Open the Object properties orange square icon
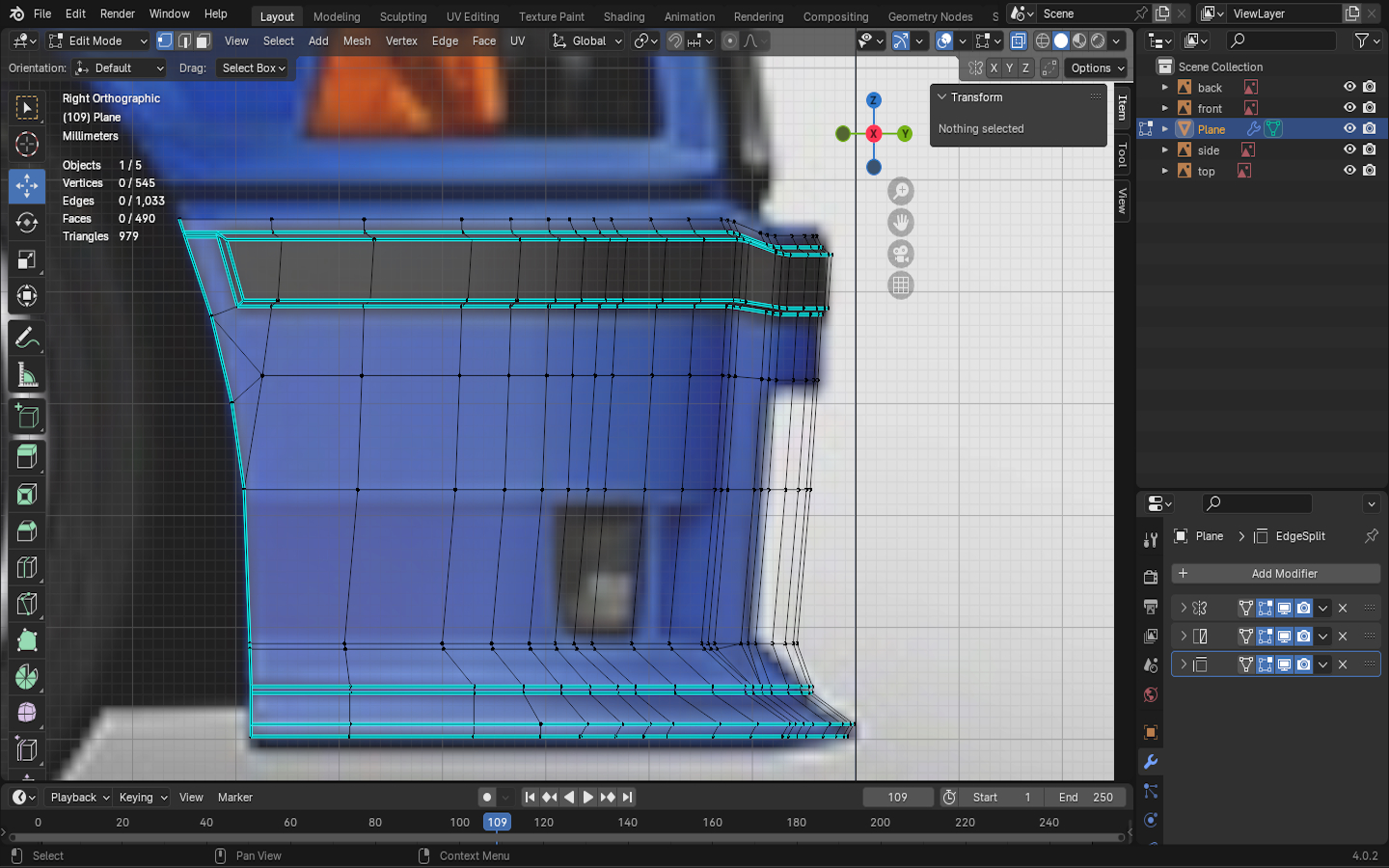 (x=1151, y=732)
